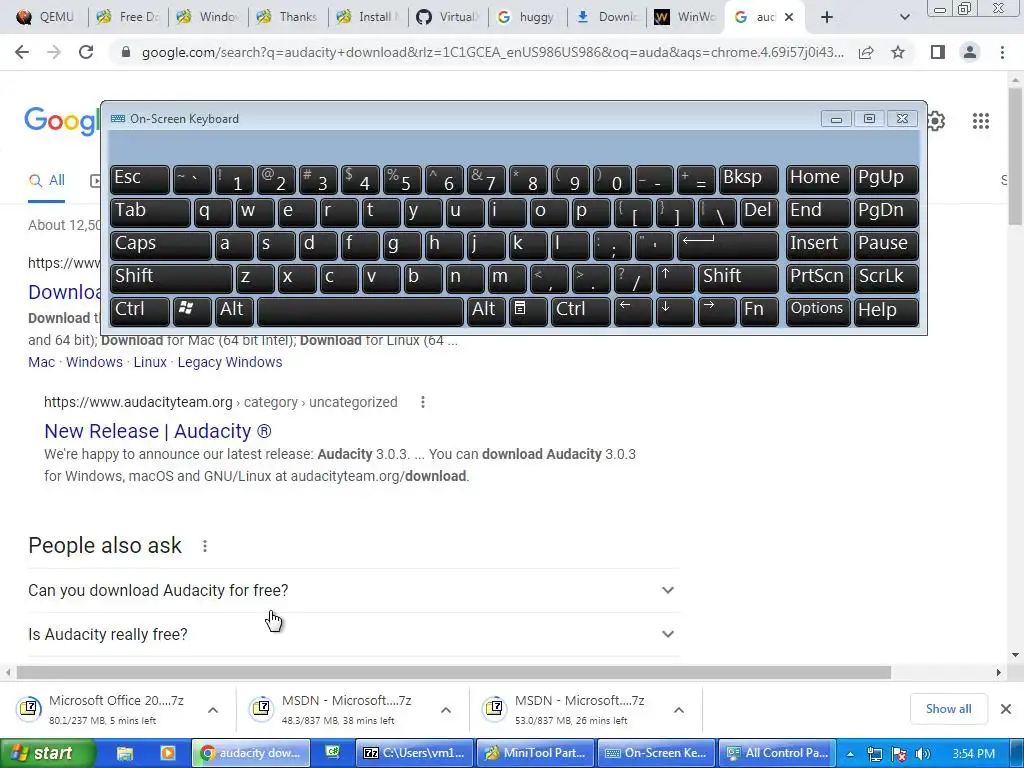Click the Esc key on On-Screen Keyboard

point(140,179)
